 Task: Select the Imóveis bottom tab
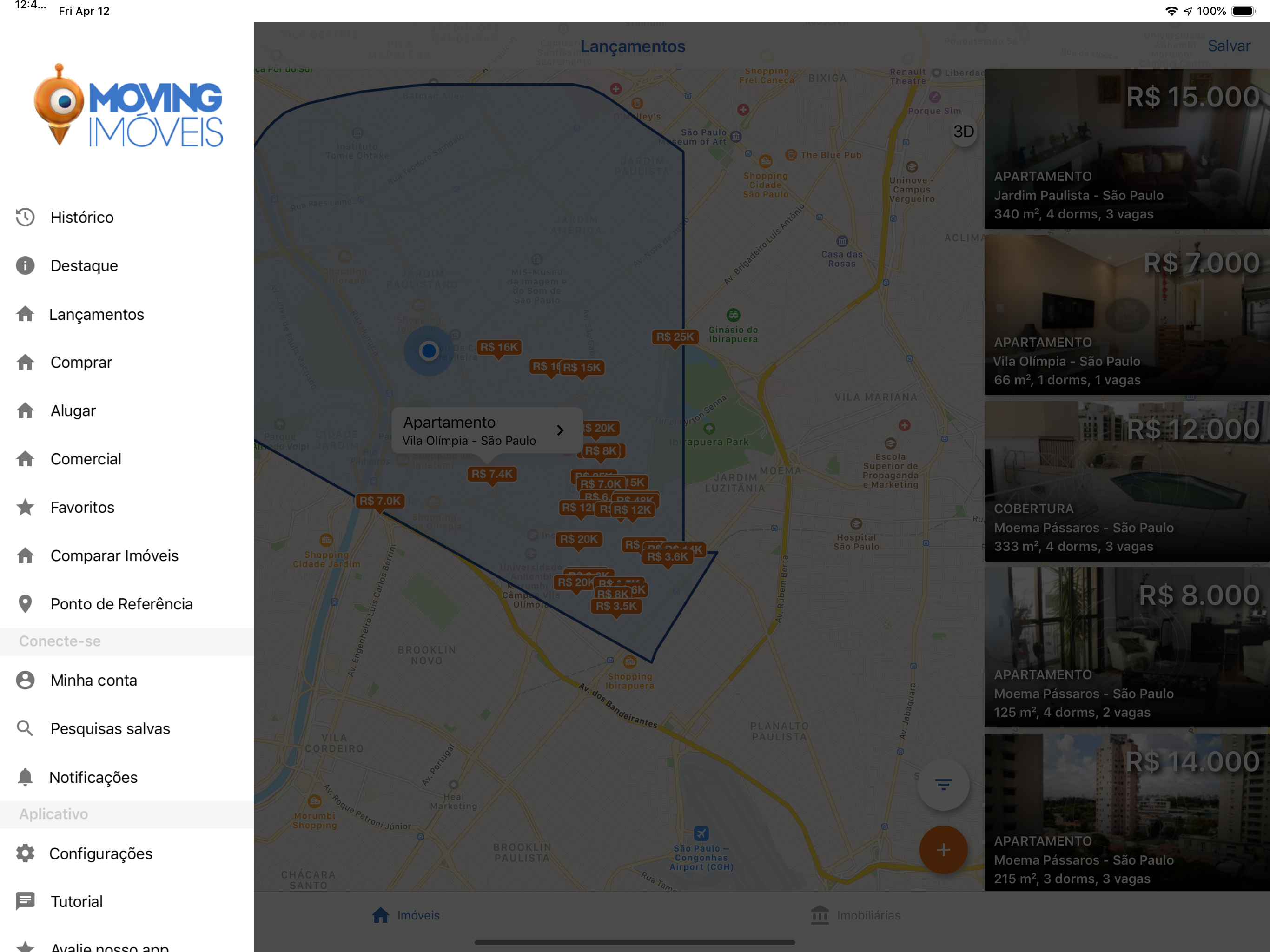tap(406, 915)
